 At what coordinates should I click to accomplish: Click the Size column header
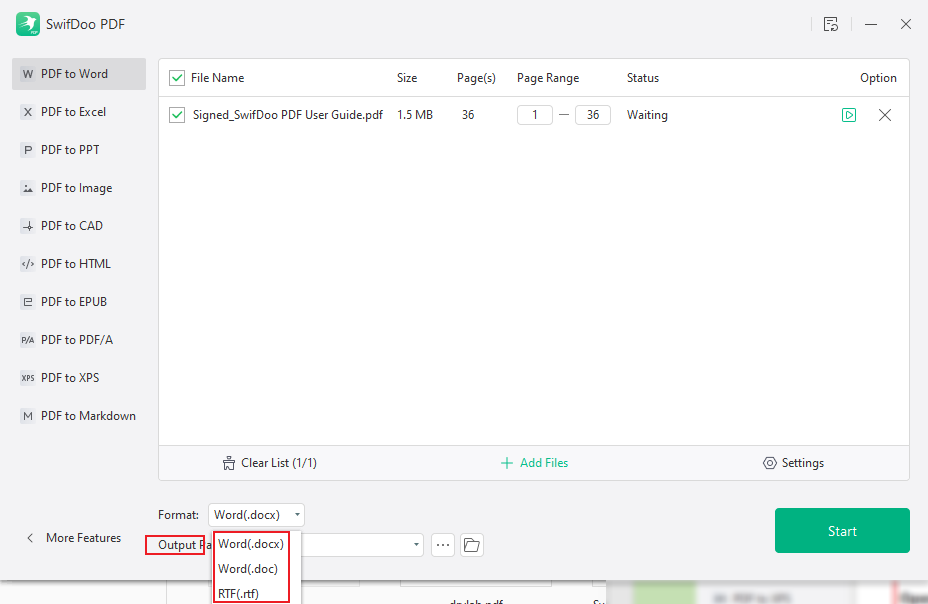[407, 78]
